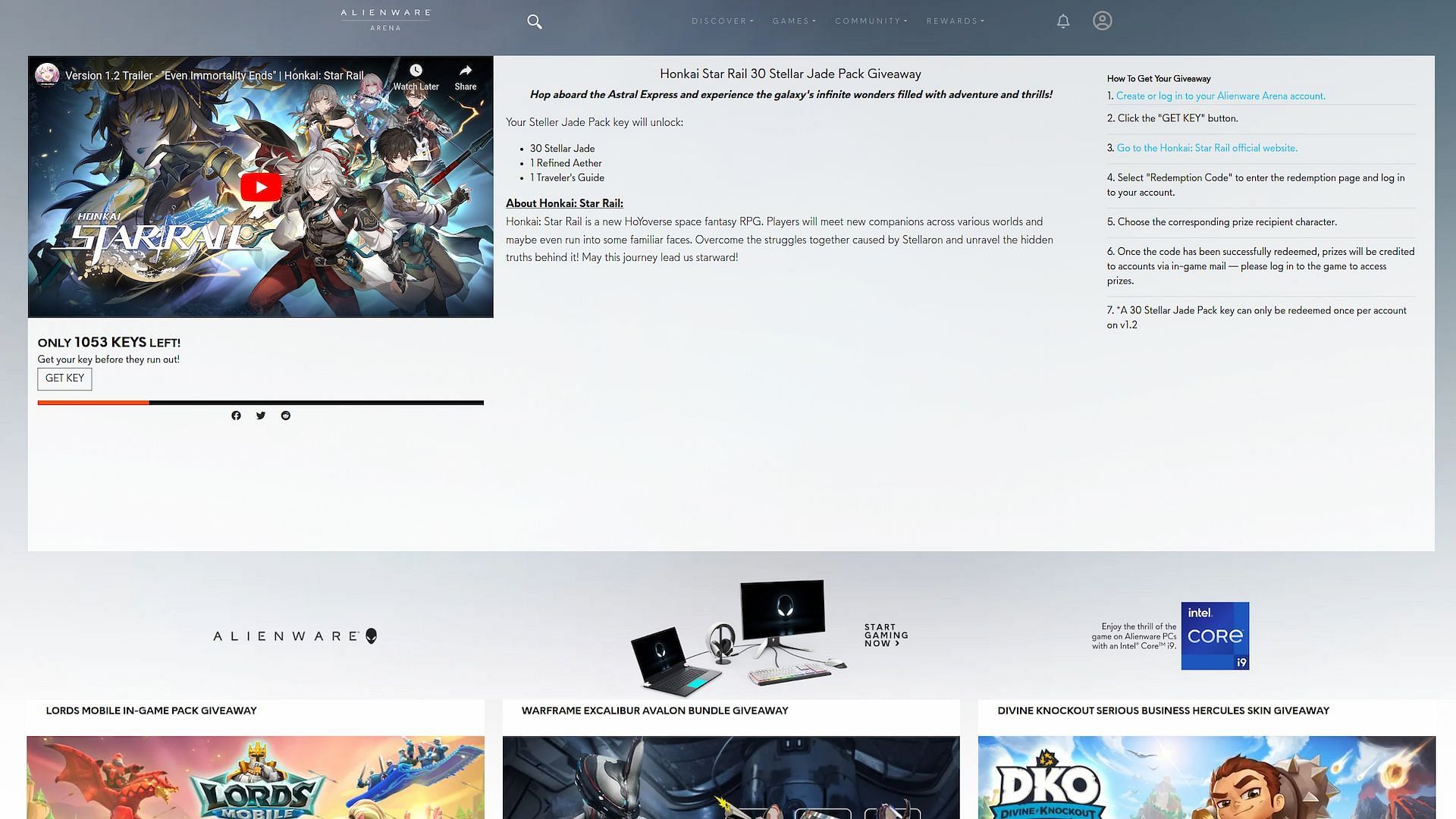Share giveaway on Reddit
This screenshot has width=1456, height=819.
coord(286,416)
